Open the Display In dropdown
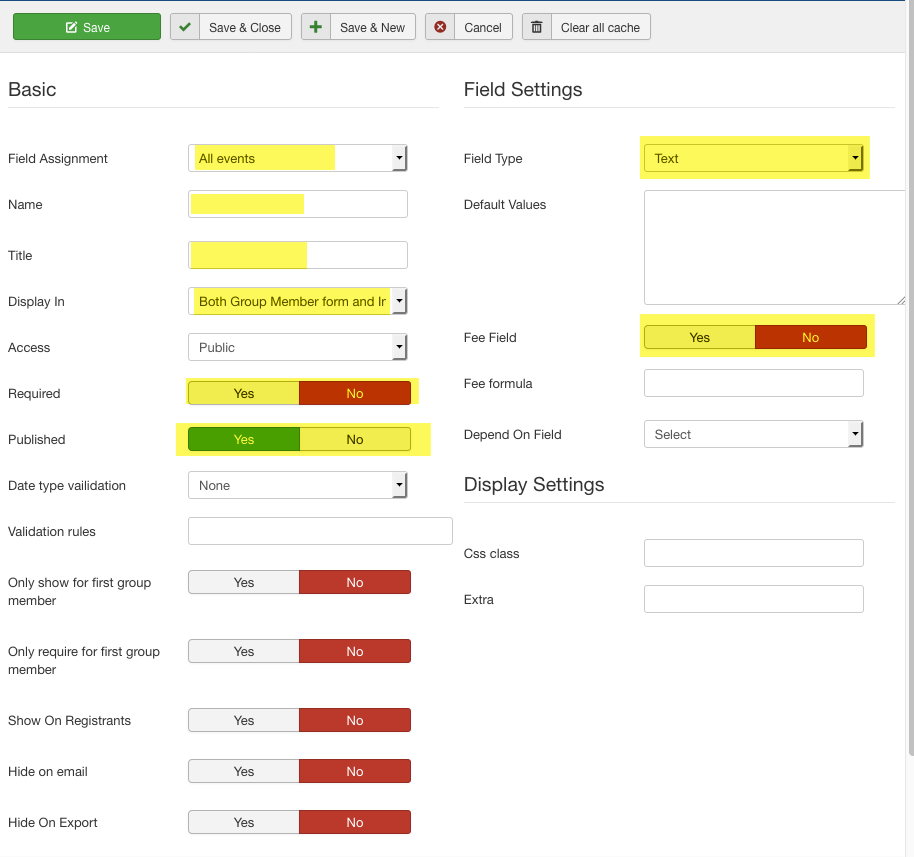This screenshot has height=857, width=914. pos(297,301)
